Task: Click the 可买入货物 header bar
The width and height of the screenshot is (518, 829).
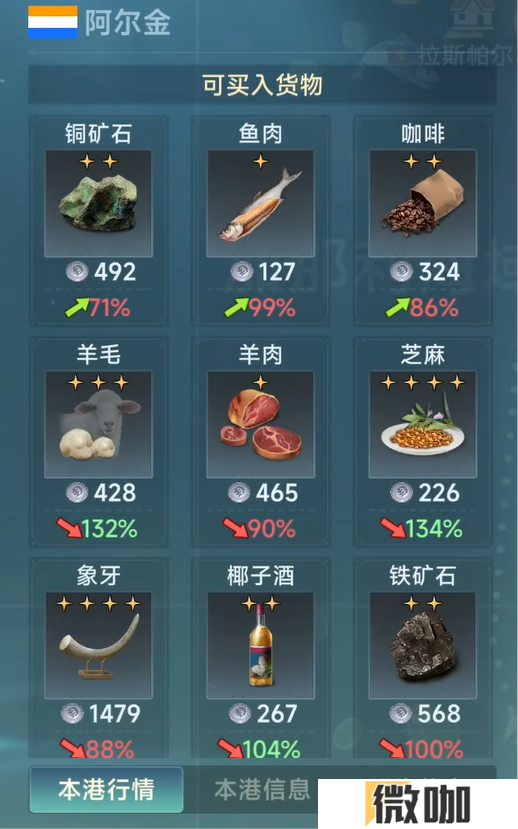Action: (262, 85)
